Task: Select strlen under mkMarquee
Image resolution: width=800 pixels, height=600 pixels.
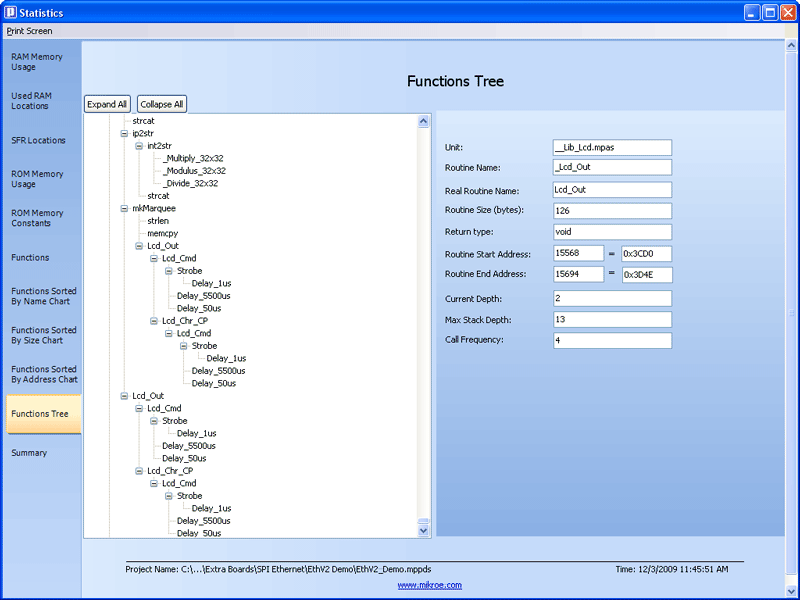Action: pos(158,221)
